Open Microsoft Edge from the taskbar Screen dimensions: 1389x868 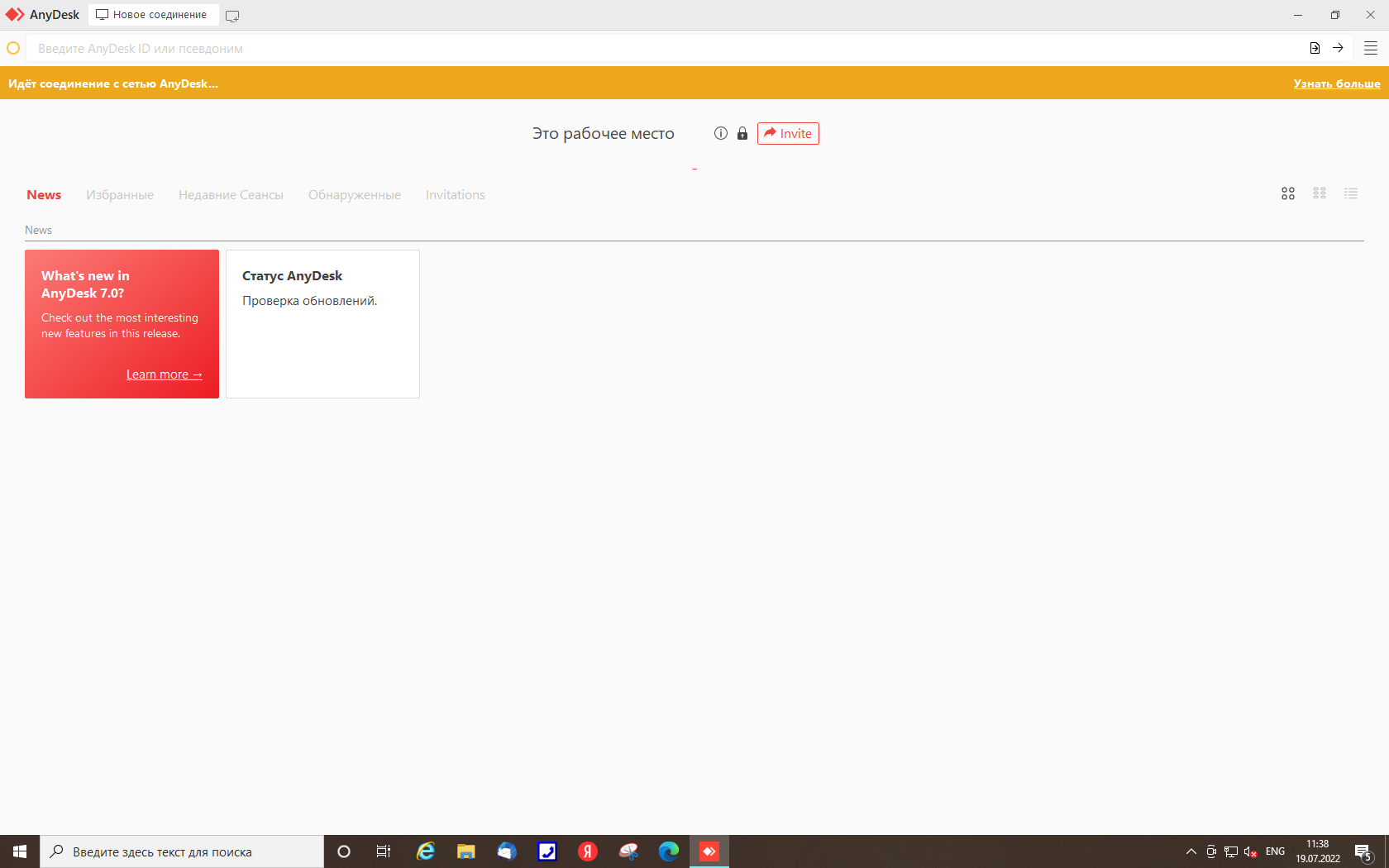669,851
